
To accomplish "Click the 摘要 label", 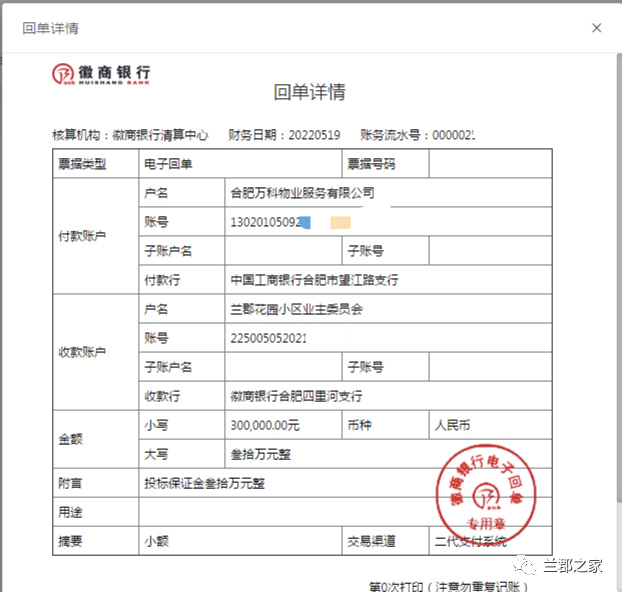I will [x=70, y=541].
